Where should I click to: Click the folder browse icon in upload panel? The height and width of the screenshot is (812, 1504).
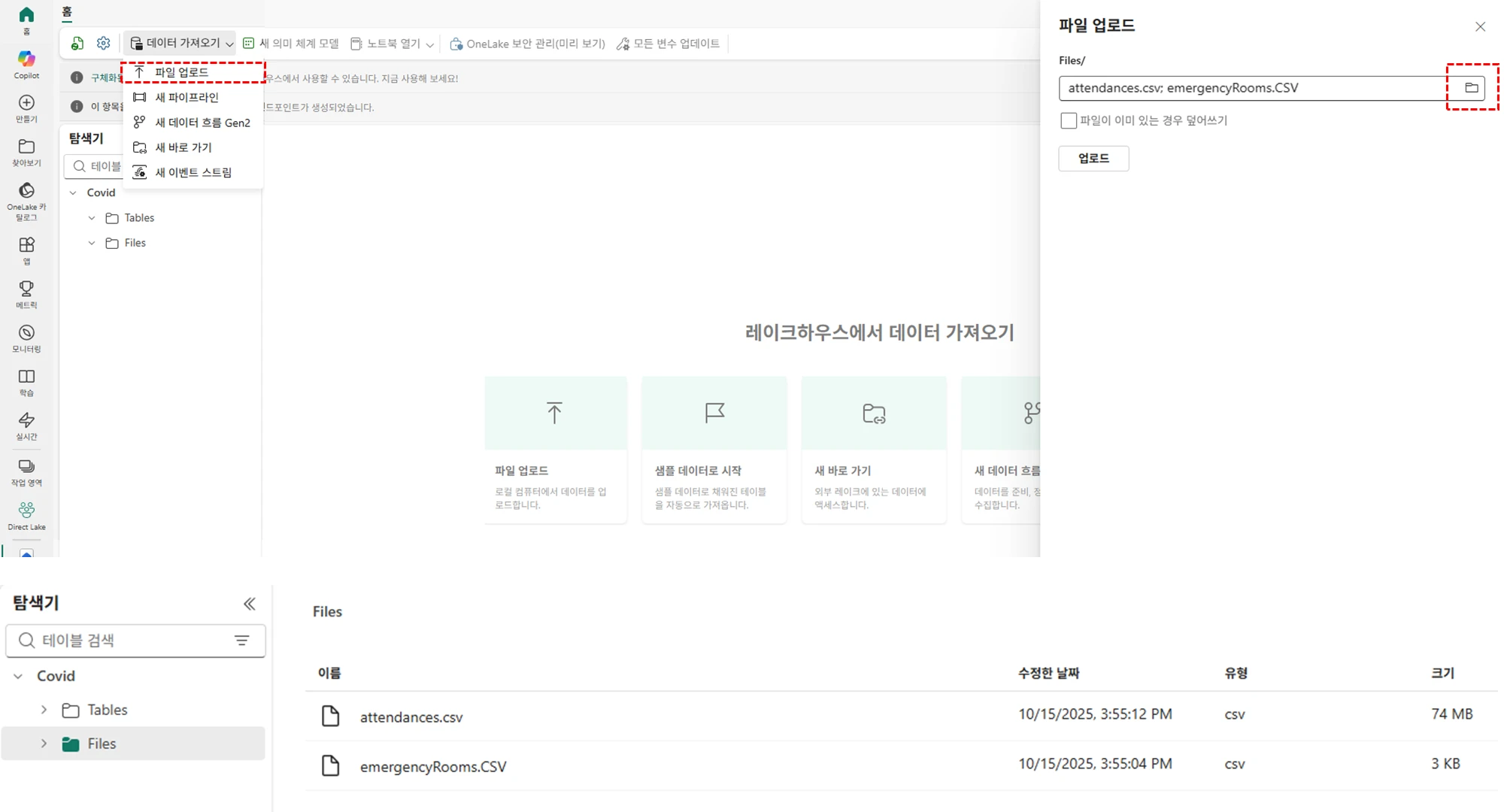(x=1471, y=88)
